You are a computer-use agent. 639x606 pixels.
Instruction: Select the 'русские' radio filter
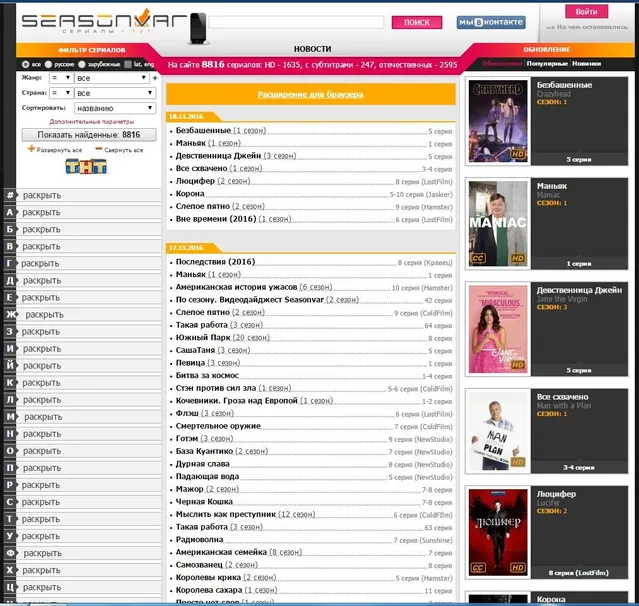coord(47,64)
